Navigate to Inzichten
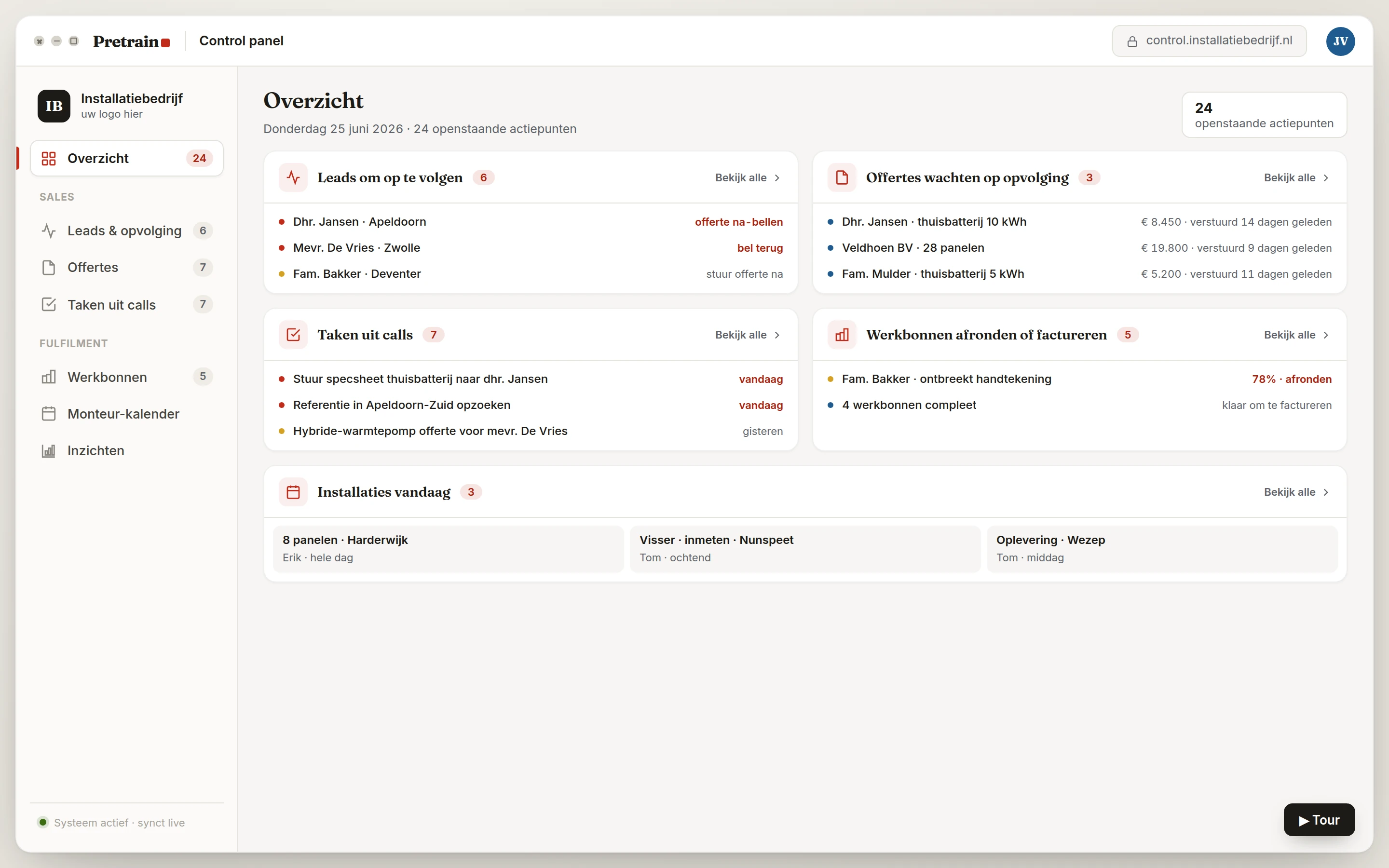The height and width of the screenshot is (868, 1389). click(127, 451)
